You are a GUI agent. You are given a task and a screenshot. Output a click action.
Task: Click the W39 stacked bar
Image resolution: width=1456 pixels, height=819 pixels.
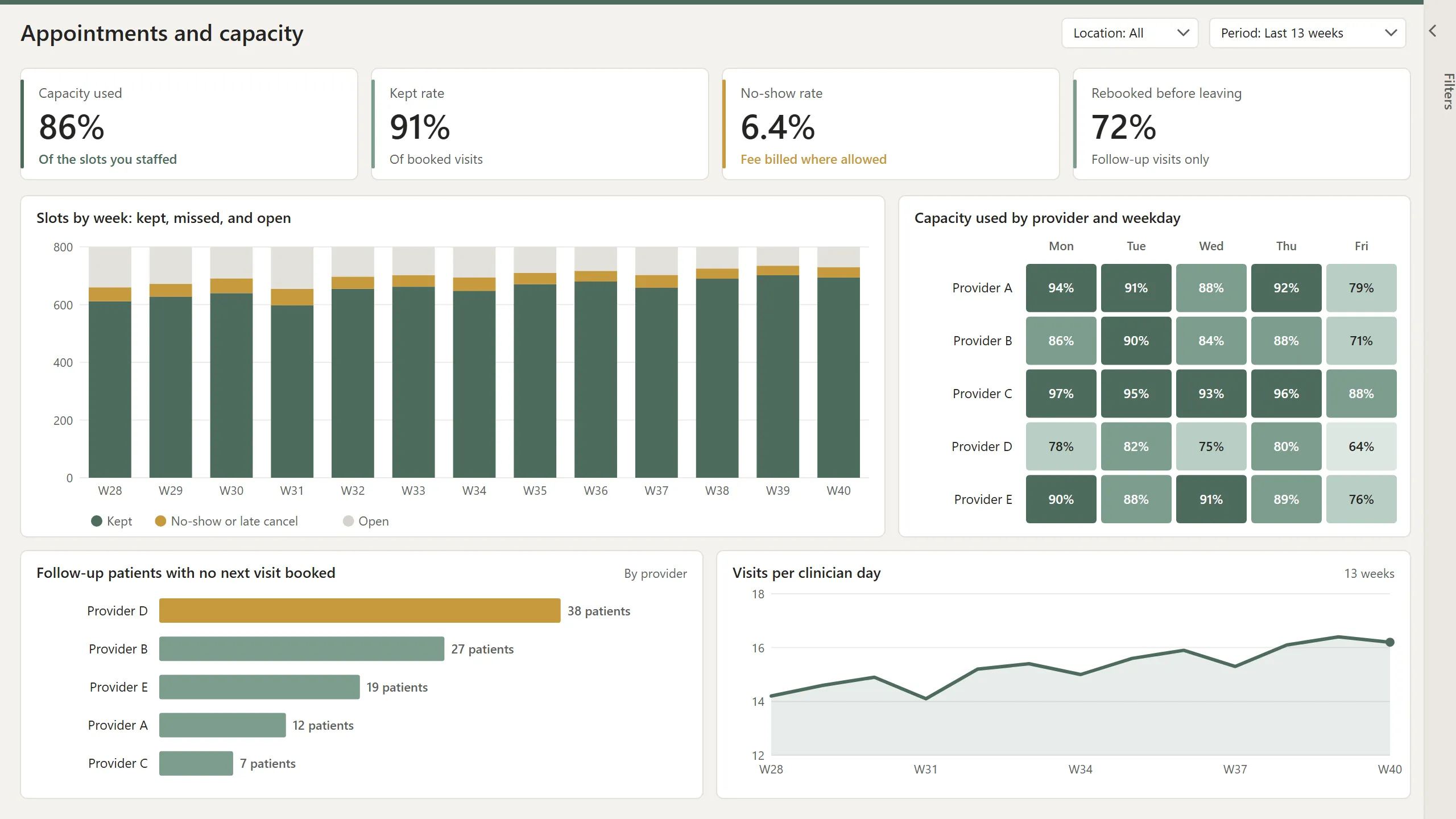click(777, 362)
